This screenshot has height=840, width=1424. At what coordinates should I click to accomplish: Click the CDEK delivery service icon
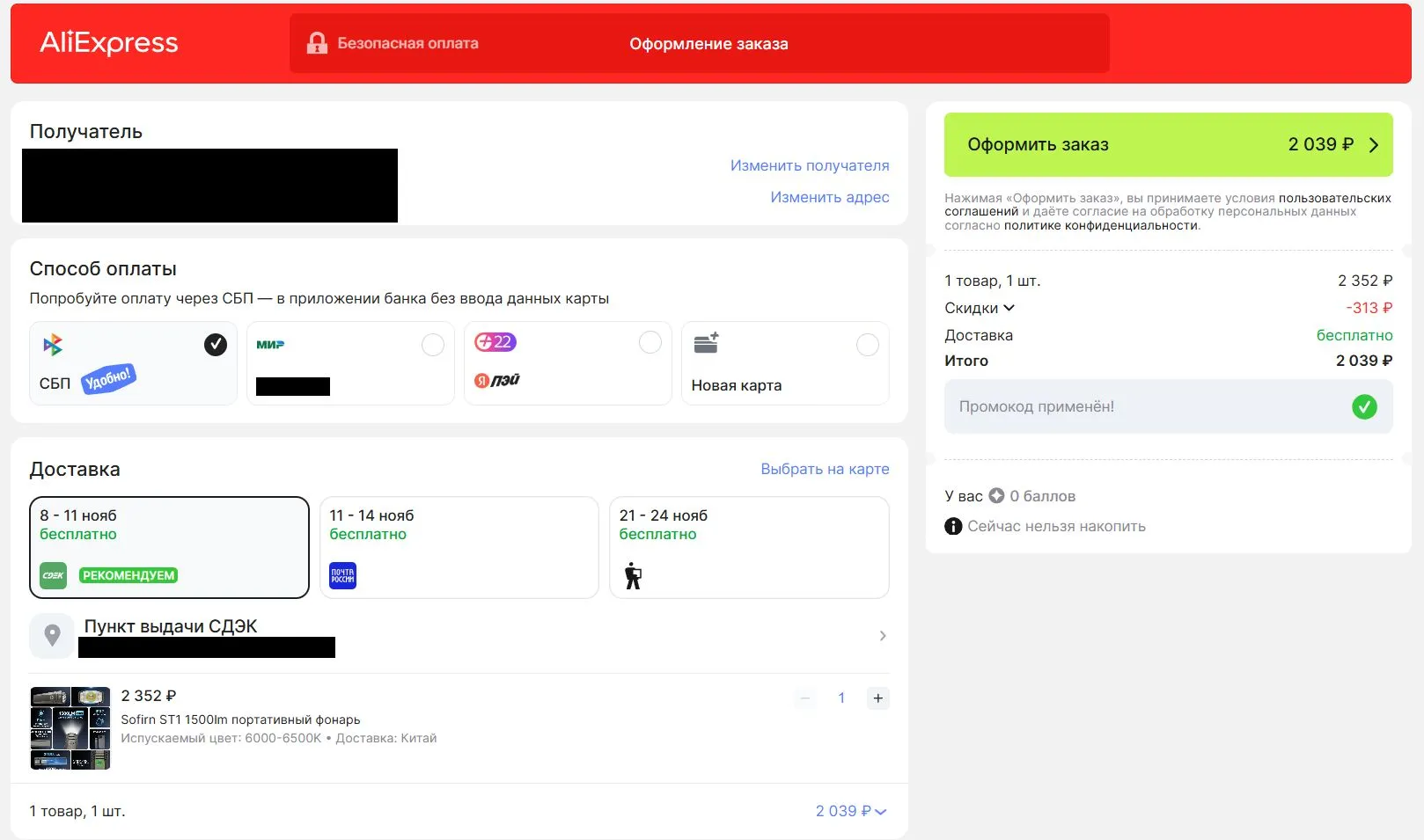[x=54, y=575]
